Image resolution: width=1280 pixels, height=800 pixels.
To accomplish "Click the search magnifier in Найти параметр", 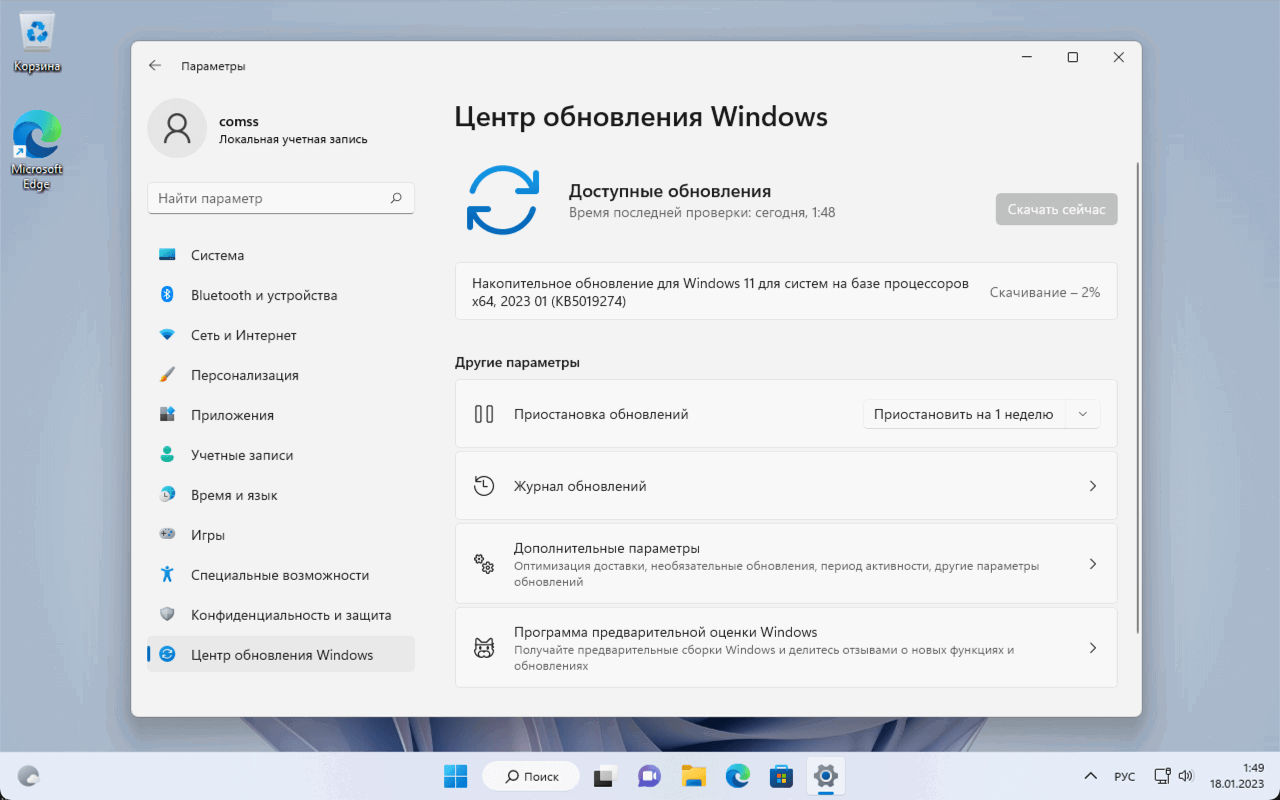I will (x=396, y=198).
